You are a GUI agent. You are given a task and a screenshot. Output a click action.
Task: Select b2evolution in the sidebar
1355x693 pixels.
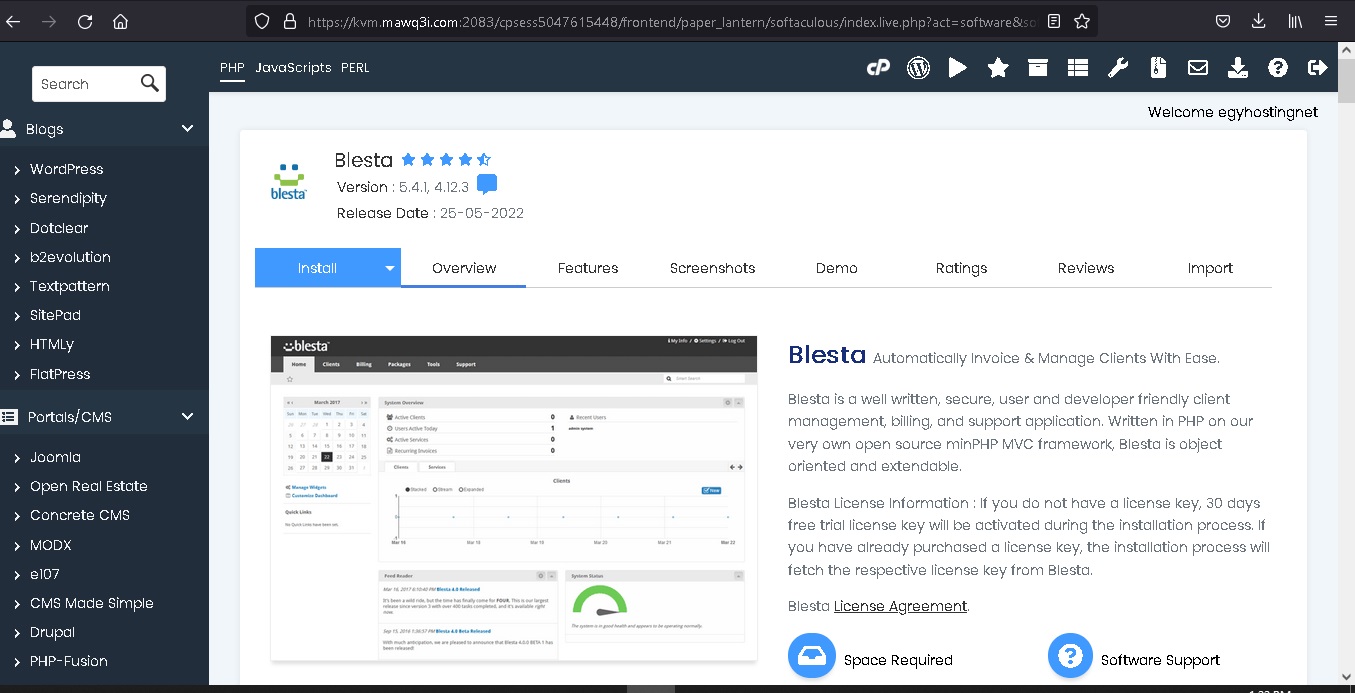pyautogui.click(x=70, y=257)
